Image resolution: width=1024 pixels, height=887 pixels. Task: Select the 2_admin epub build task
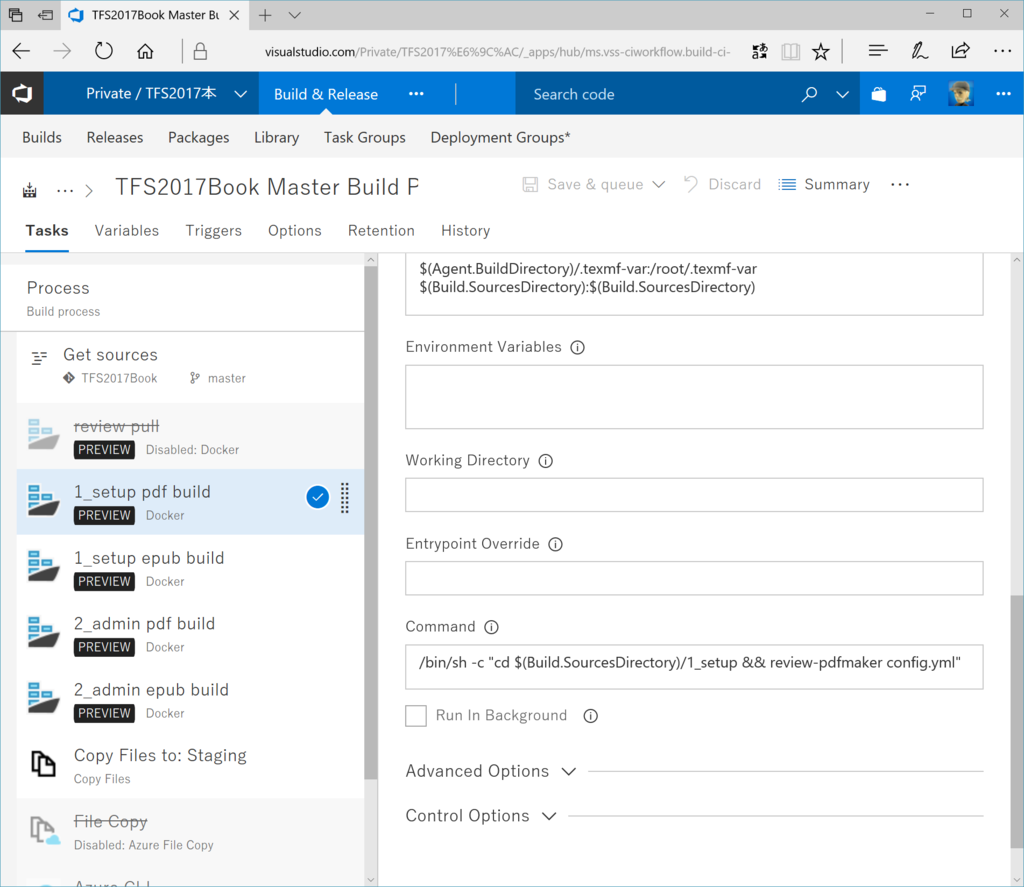[x=190, y=700]
